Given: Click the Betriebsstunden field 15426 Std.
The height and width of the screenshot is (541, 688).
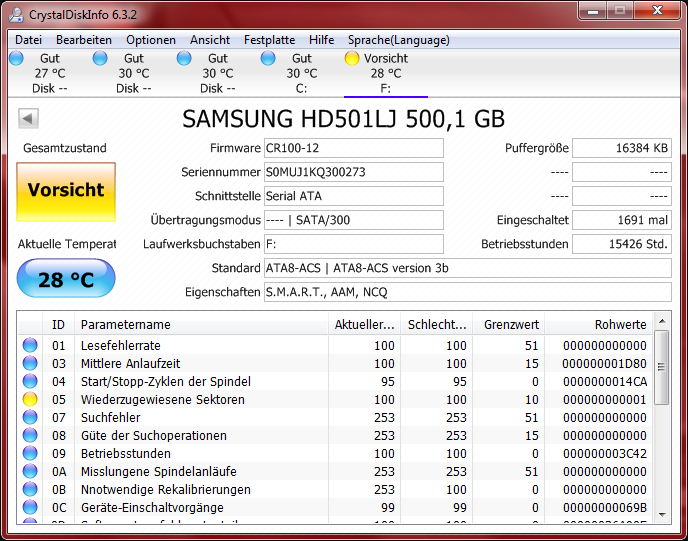Looking at the screenshot, I should click(622, 244).
